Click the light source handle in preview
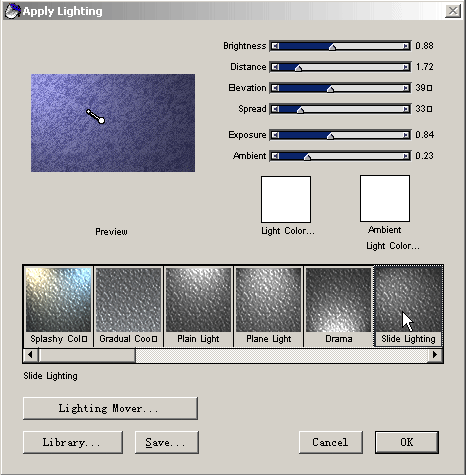Screen dimensions: 466x475 point(102,120)
